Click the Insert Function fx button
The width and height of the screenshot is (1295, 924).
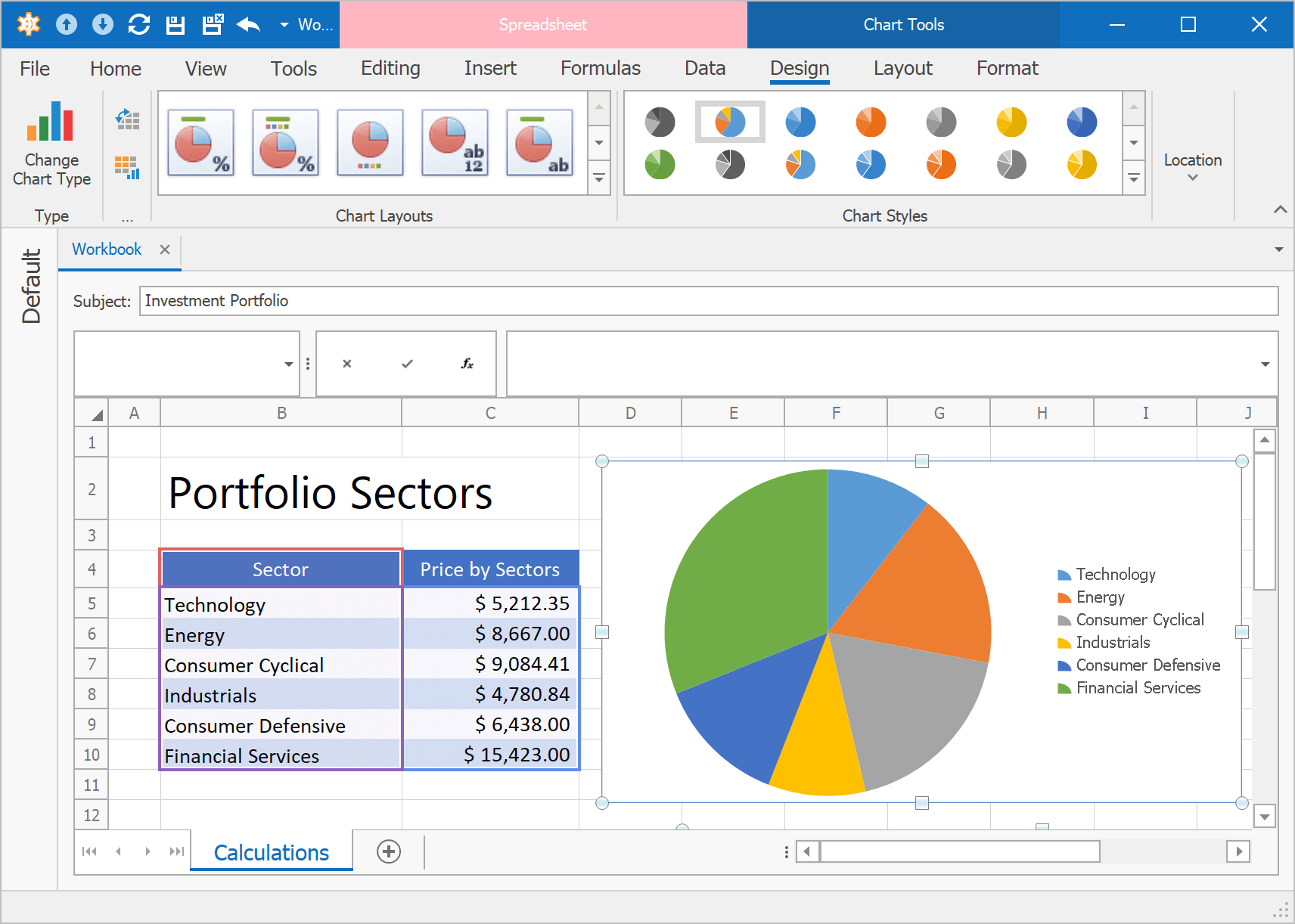click(x=467, y=364)
